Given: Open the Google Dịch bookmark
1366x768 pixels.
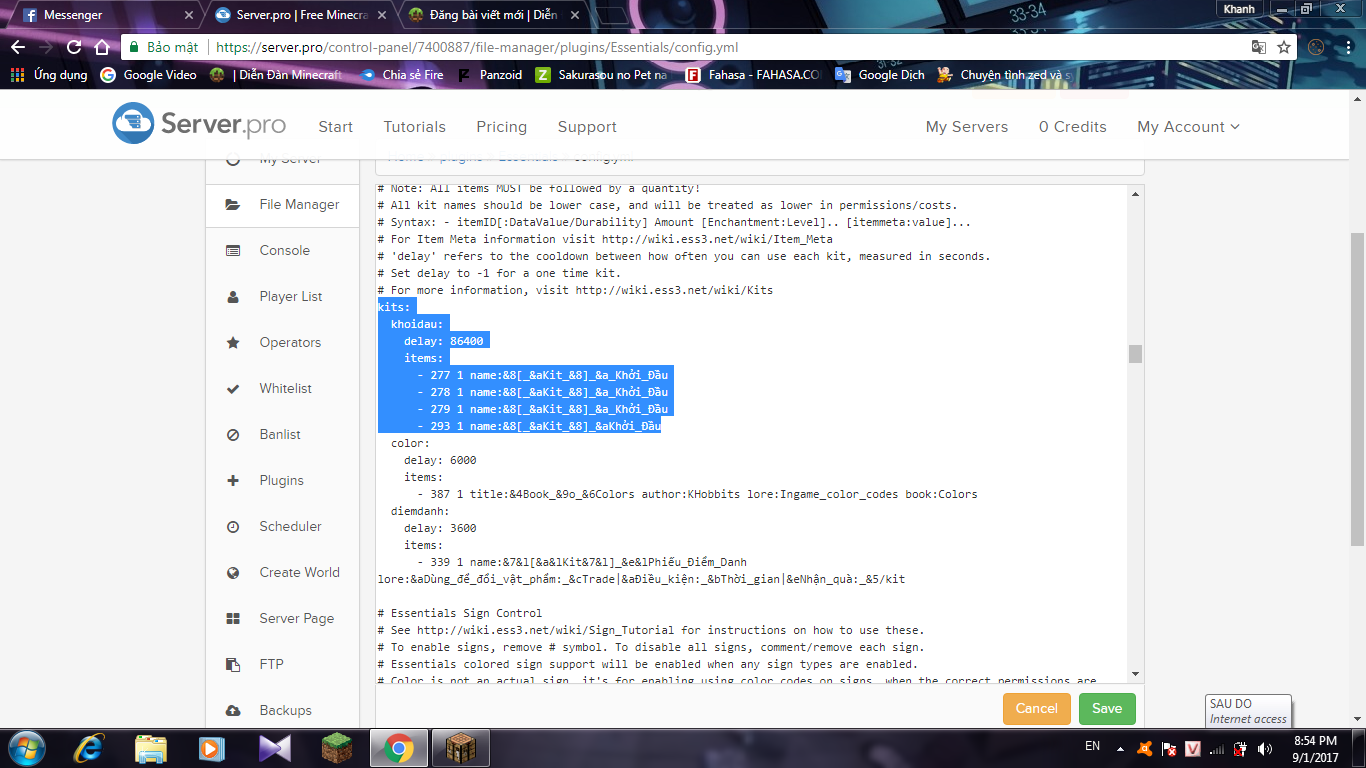Looking at the screenshot, I should point(880,75).
